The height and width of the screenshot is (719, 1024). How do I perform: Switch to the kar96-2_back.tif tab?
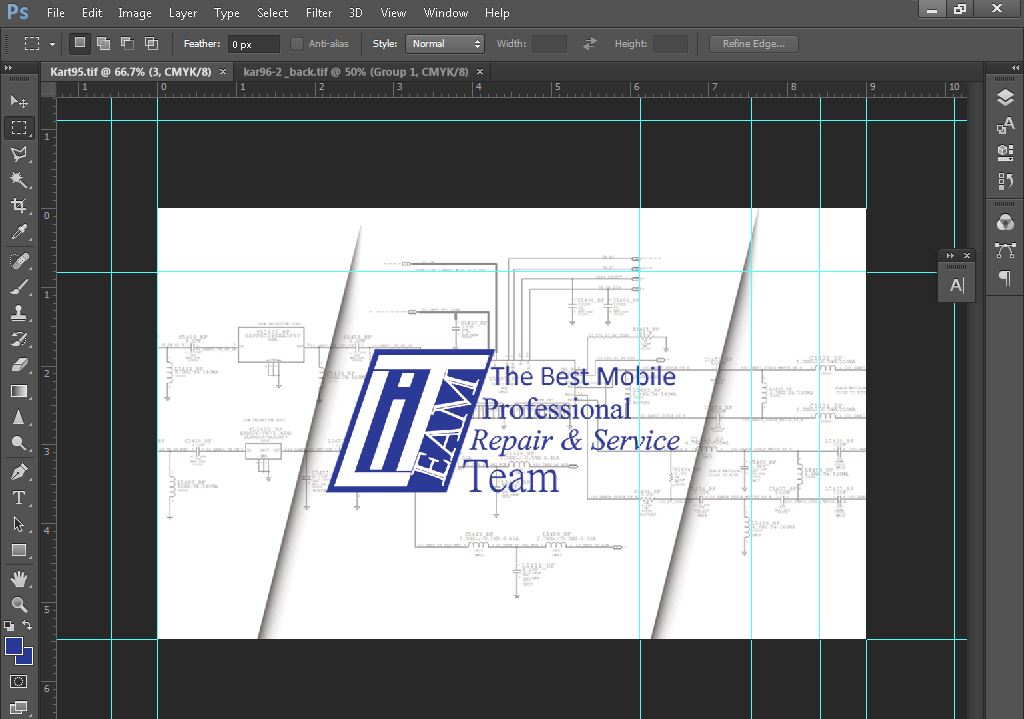[355, 72]
